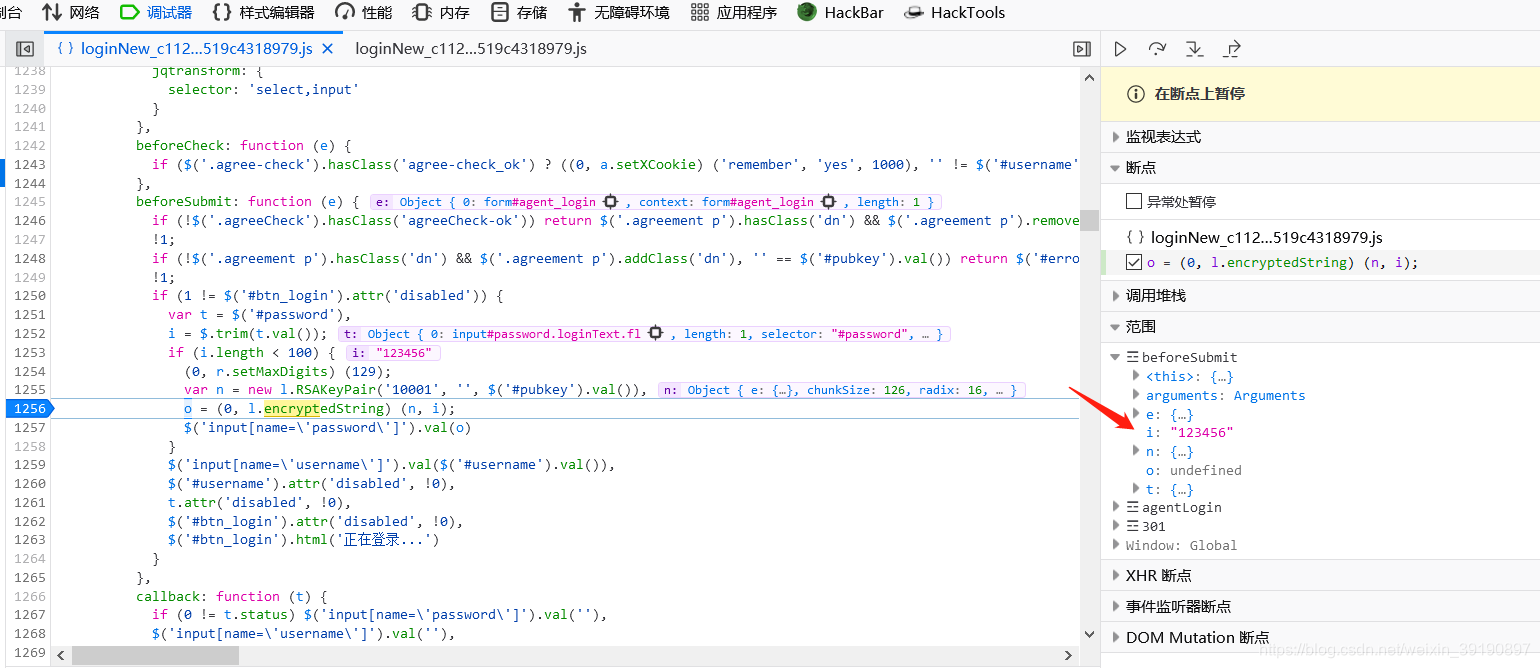This screenshot has width=1540, height=668.
Task: Click the i: "123456" inline preview on line 1253
Action: [393, 353]
